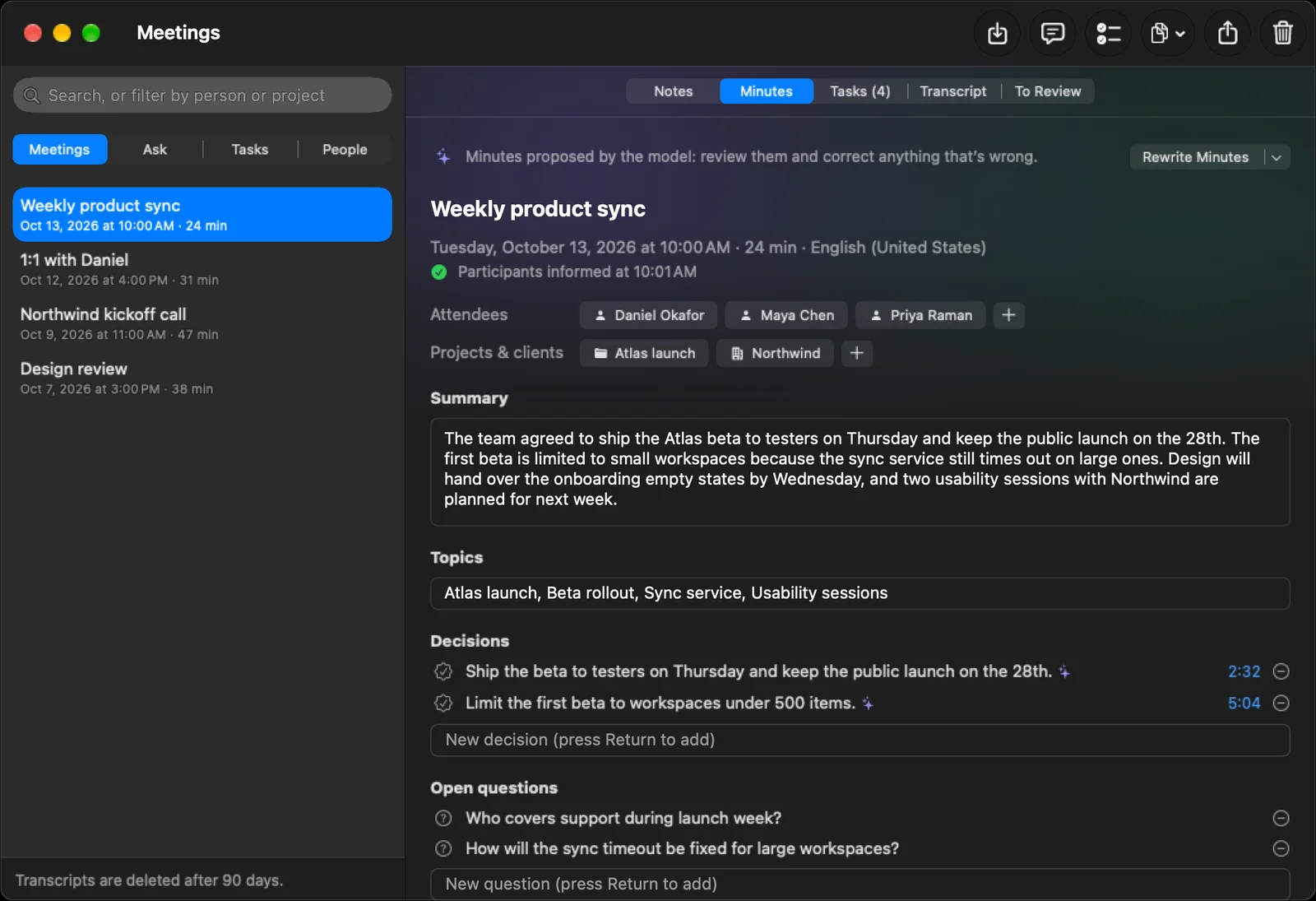Click the task list toolbar icon
Viewport: 1316px width, 901px height.
[1108, 33]
